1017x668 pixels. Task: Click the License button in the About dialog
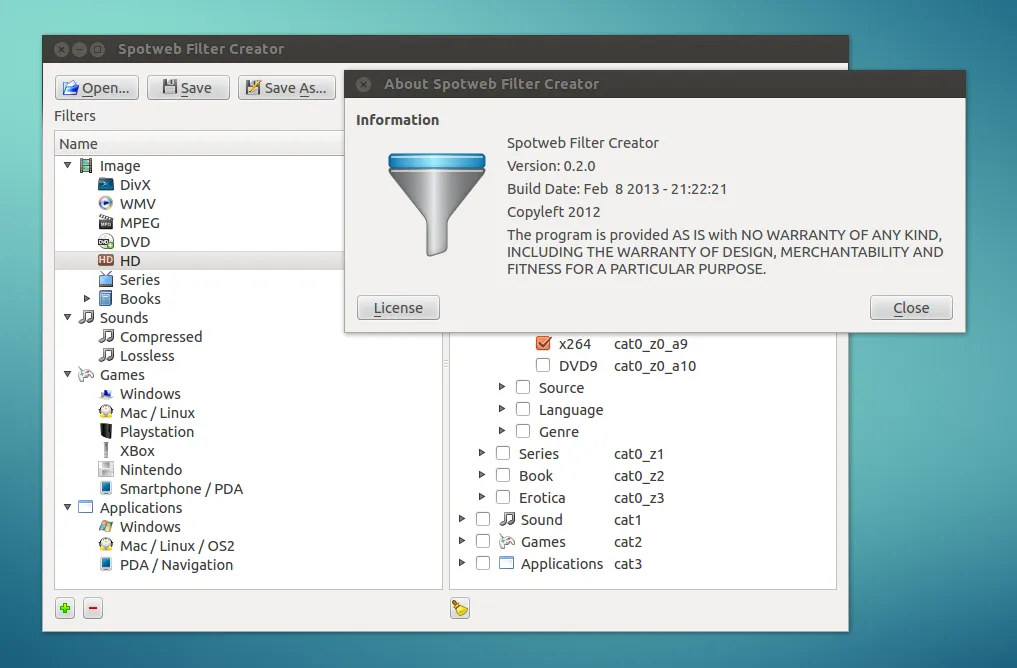click(397, 307)
